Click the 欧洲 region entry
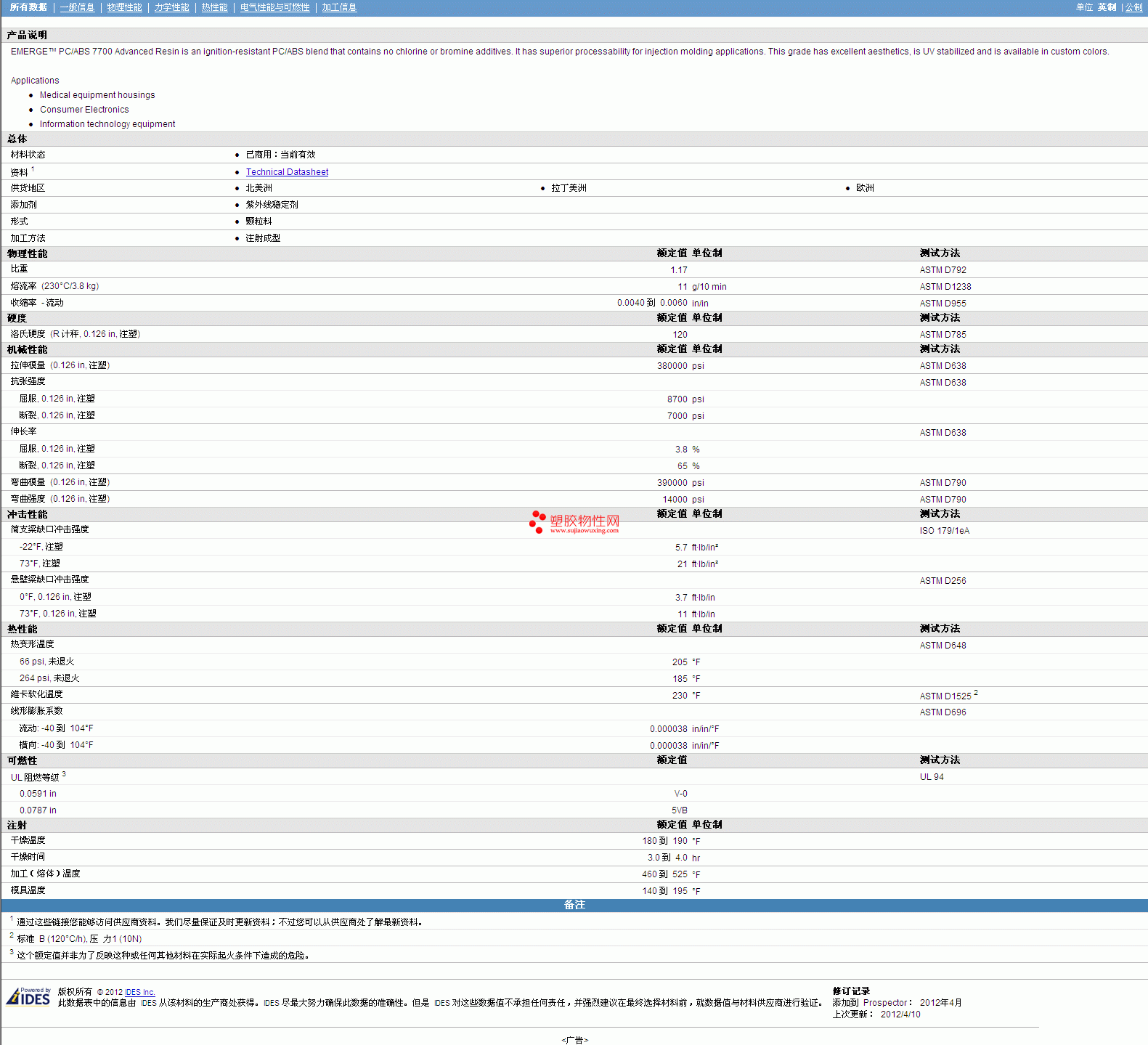Screen dimensions: 1148x1045 coord(865,188)
